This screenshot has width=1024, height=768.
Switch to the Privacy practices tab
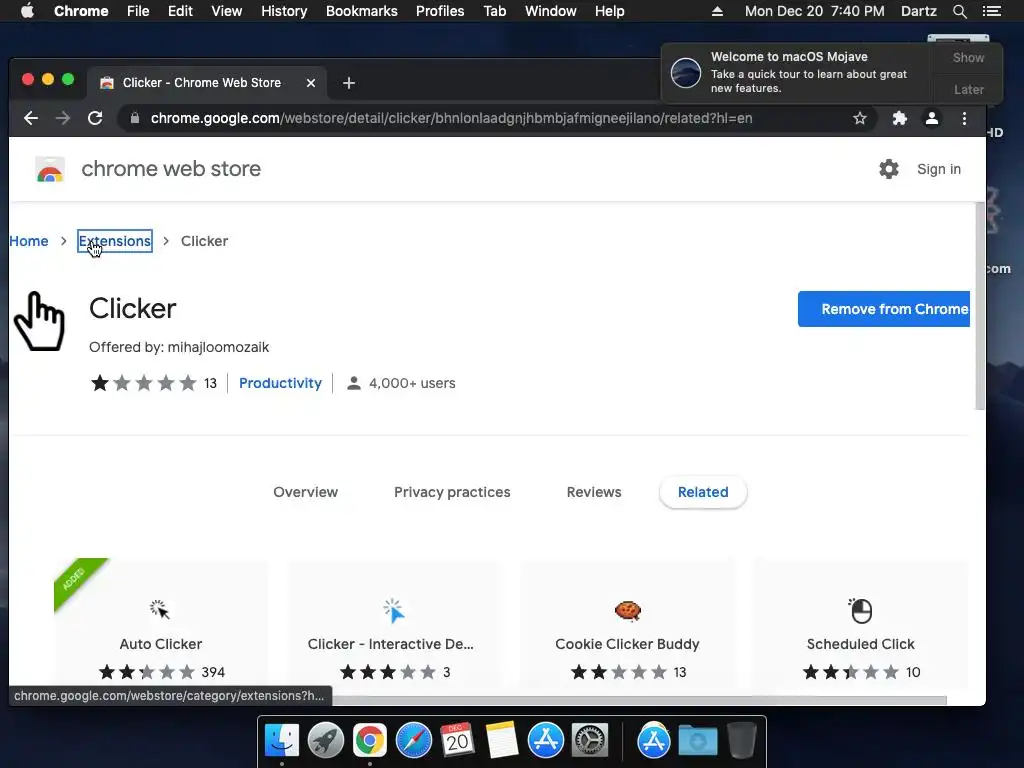pyautogui.click(x=452, y=492)
